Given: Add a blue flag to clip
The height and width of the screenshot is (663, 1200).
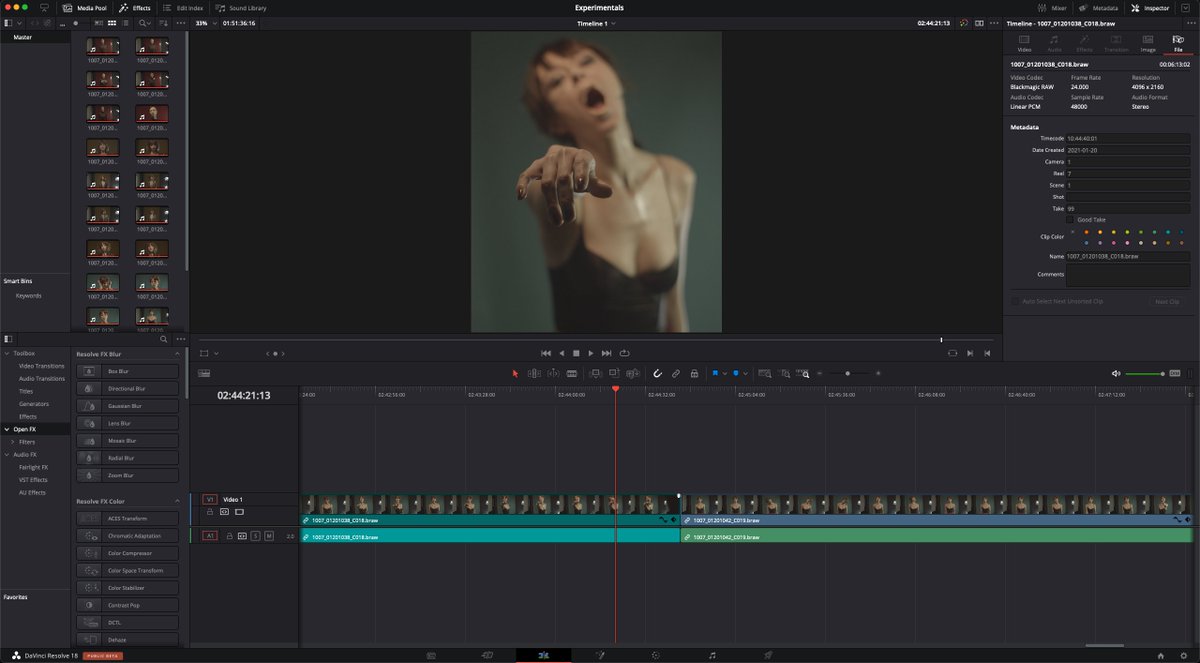Looking at the screenshot, I should (x=716, y=373).
